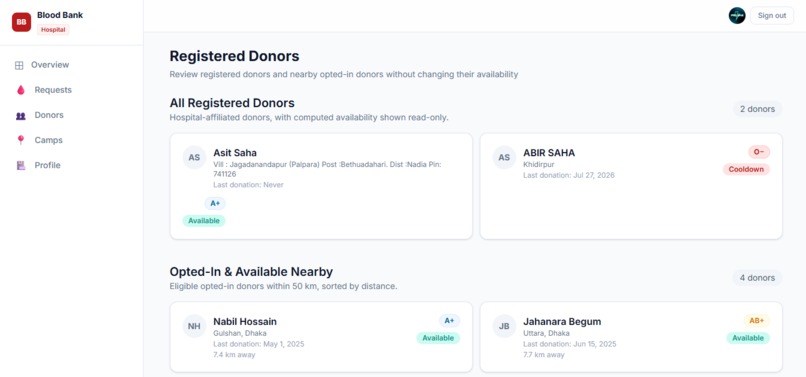Click the Nabil Hossain donor name
The image size is (806, 377).
[x=245, y=321]
